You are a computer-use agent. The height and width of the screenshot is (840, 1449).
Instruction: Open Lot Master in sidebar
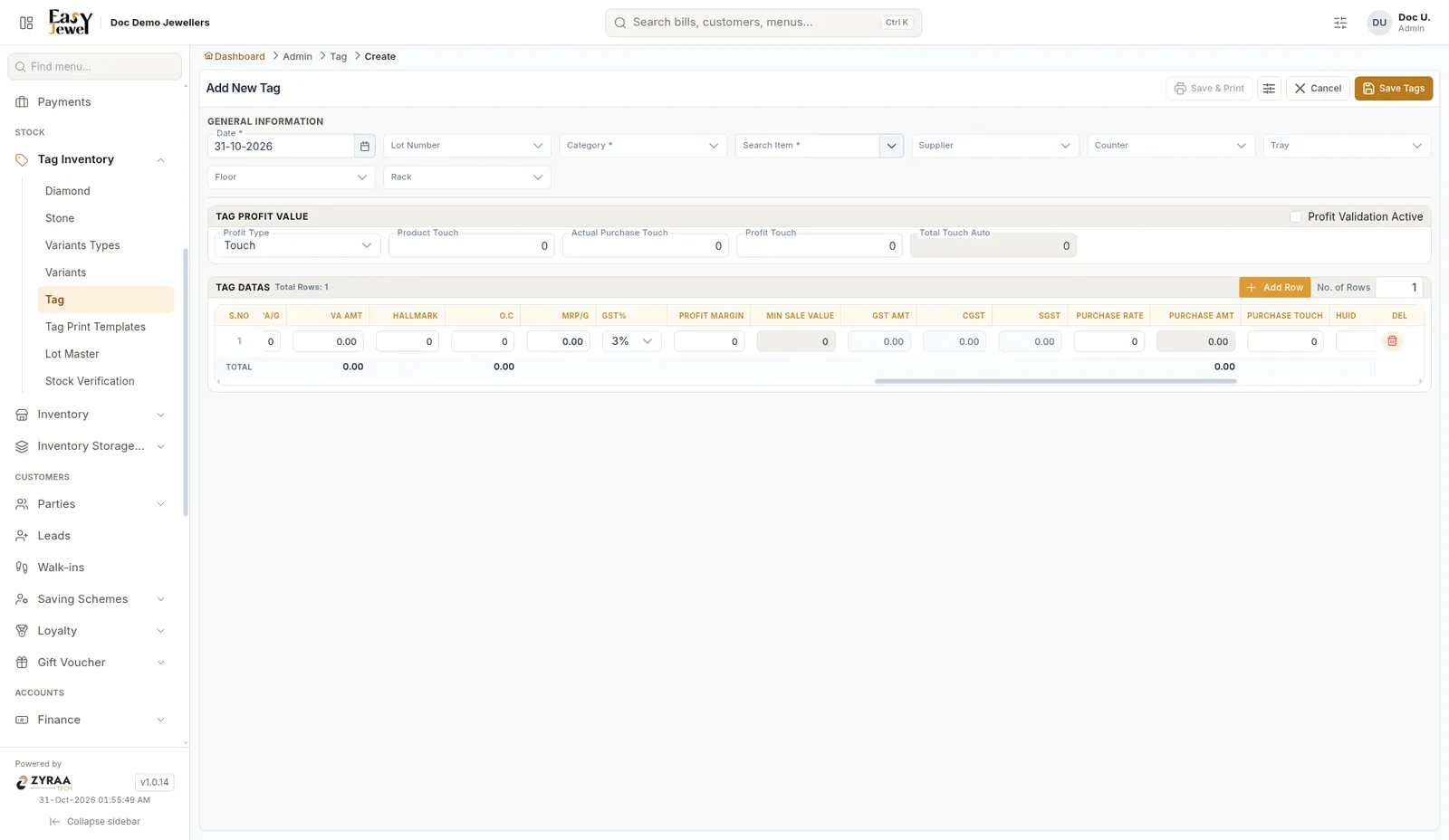click(72, 354)
